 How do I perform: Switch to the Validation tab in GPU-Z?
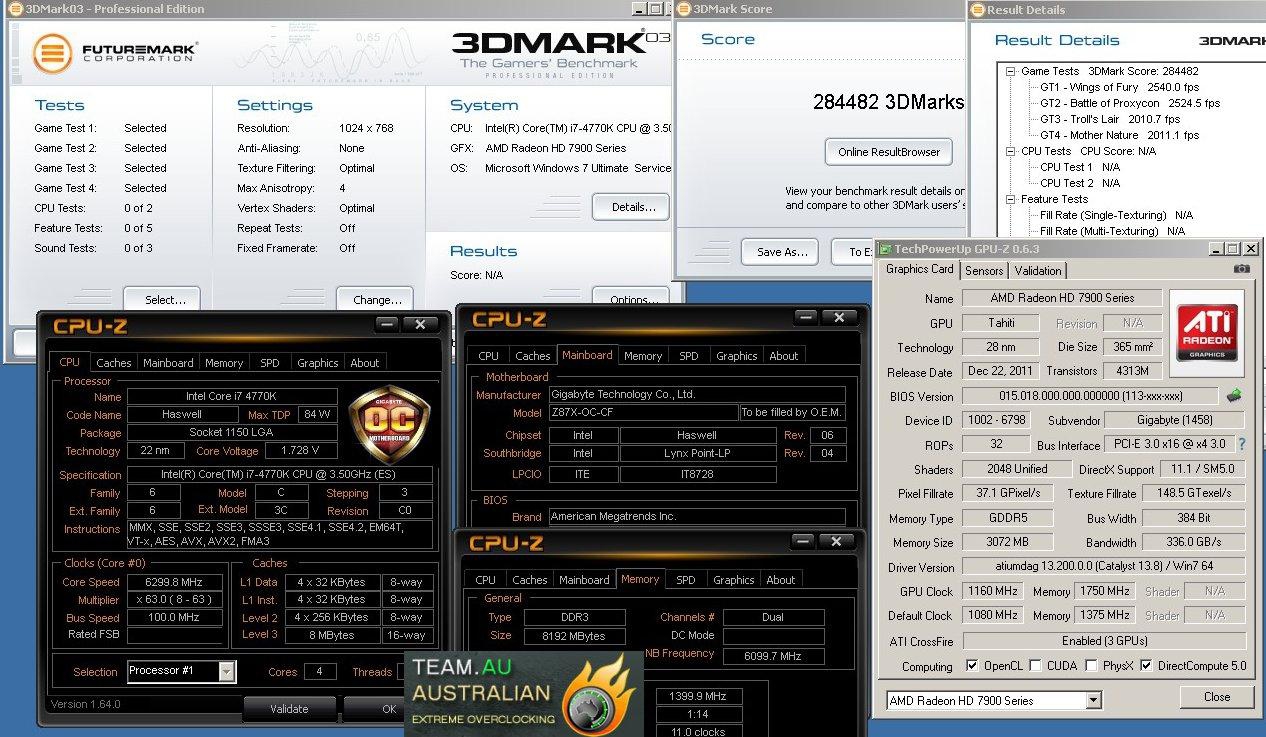click(x=1038, y=271)
